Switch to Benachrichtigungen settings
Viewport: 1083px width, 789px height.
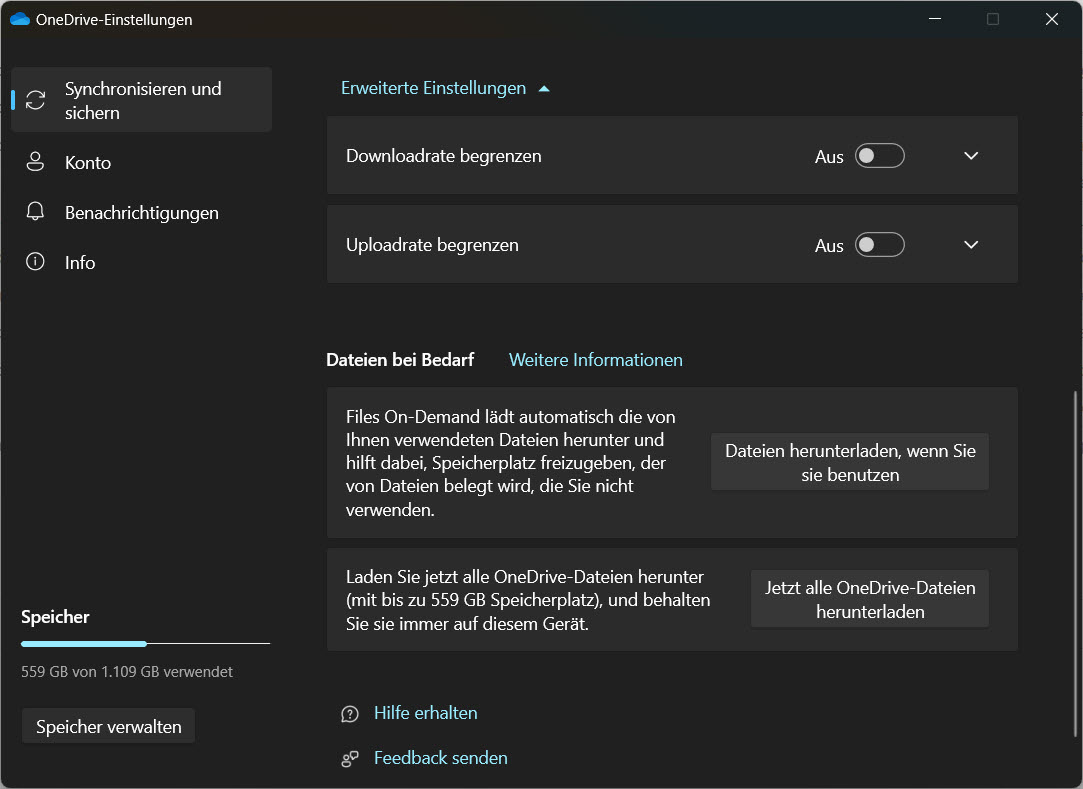(141, 212)
